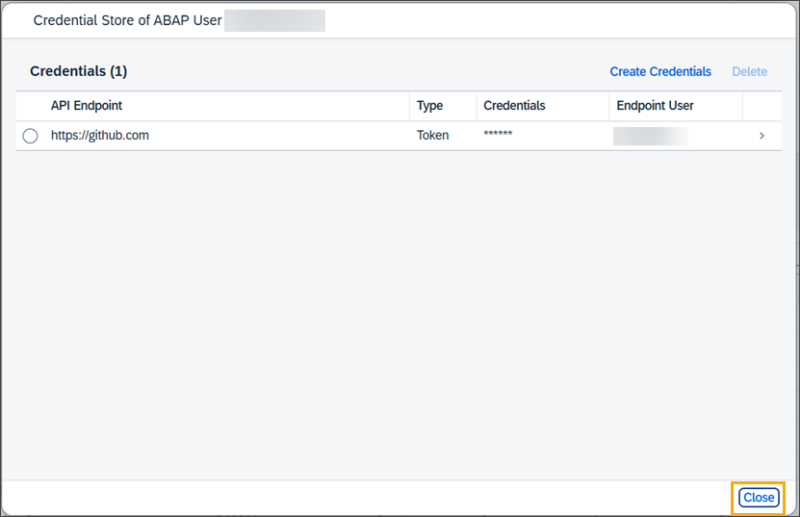This screenshot has width=800, height=517.
Task: Select the https://github.com endpoint cell
Action: 100,136
